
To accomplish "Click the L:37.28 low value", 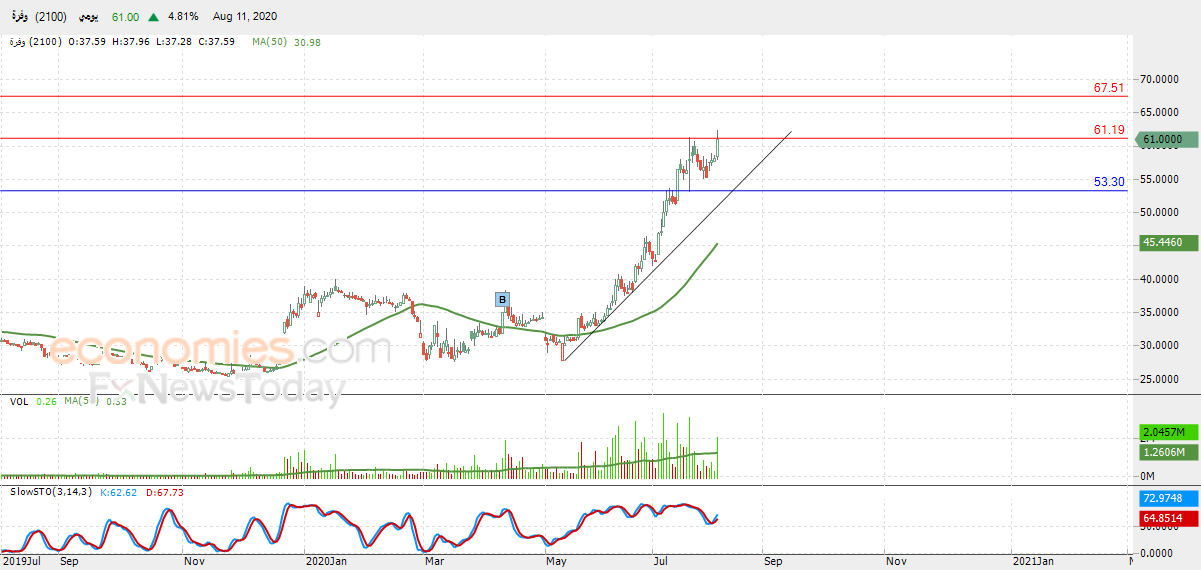I will pos(175,42).
